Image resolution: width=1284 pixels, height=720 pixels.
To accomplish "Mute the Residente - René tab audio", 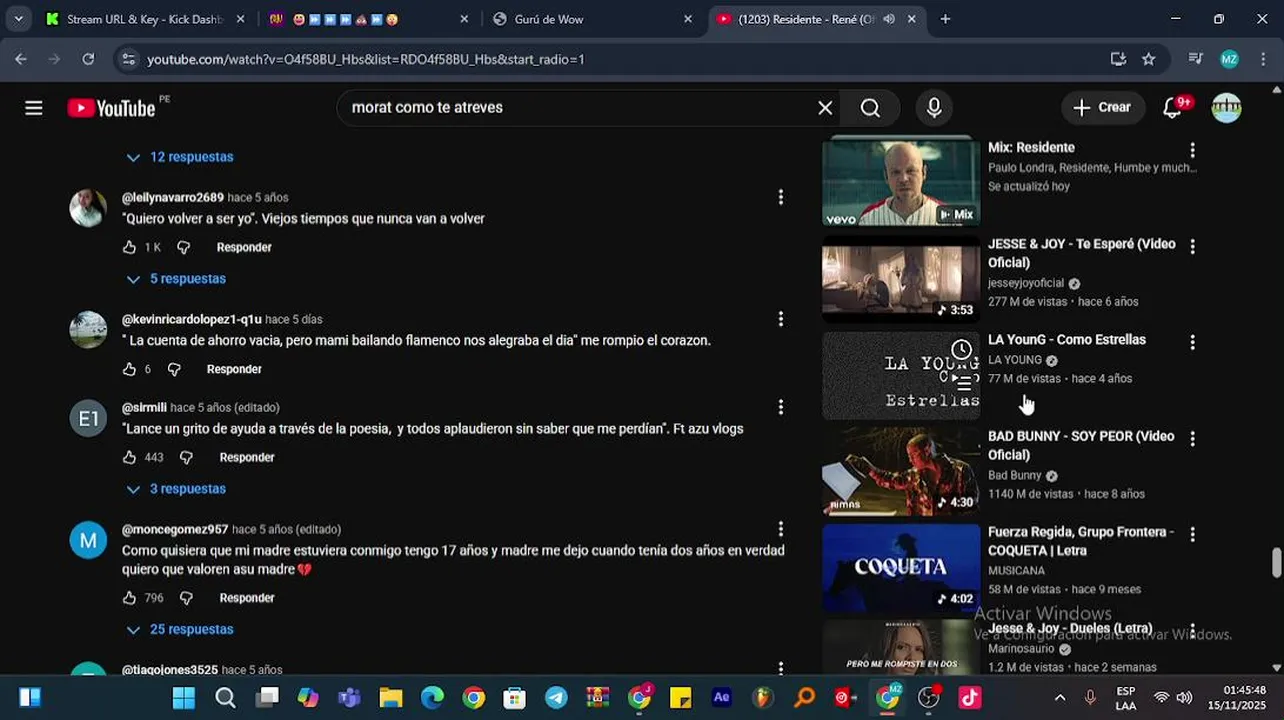I will point(888,19).
